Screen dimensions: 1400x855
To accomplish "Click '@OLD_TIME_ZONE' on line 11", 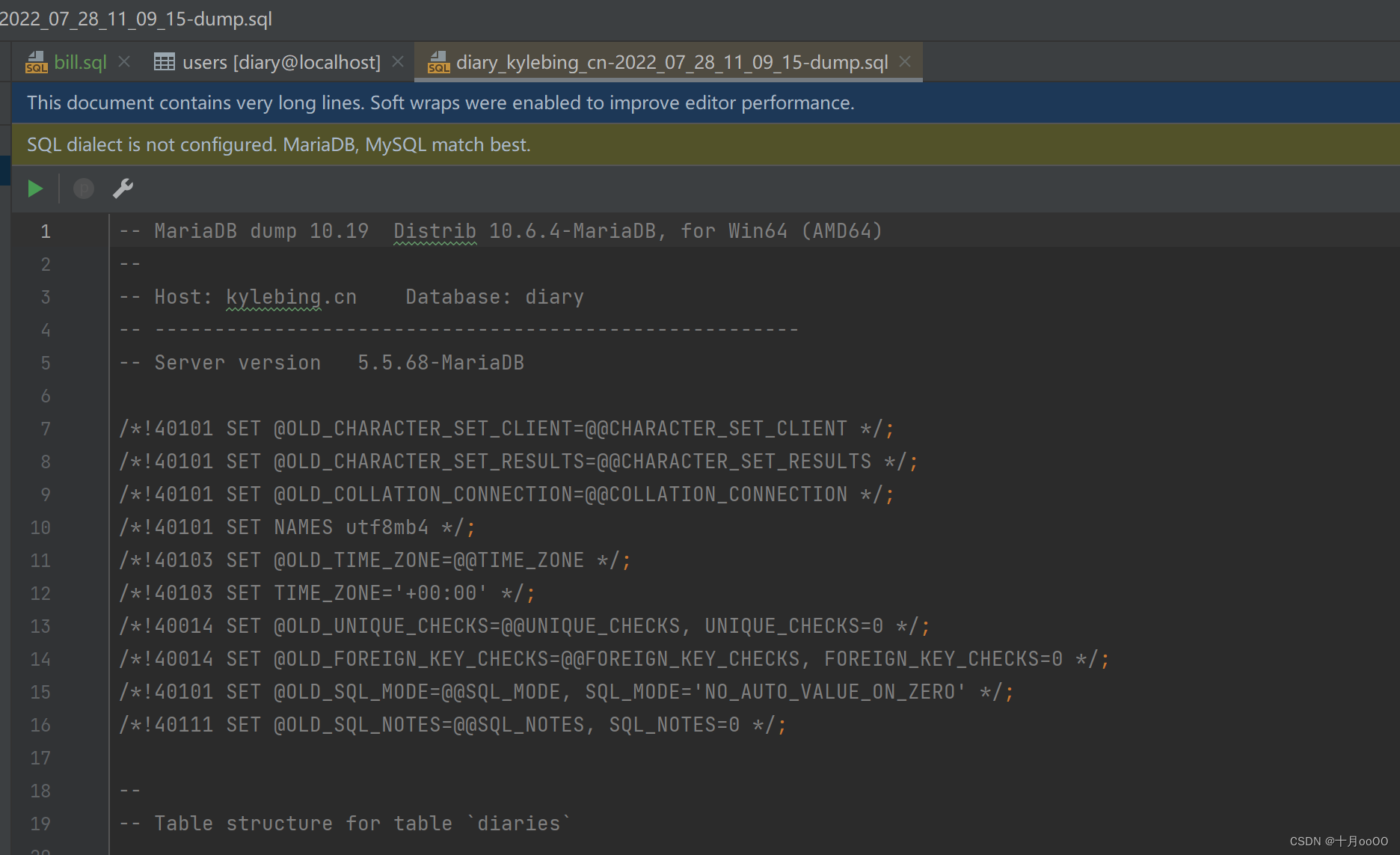I will point(357,560).
